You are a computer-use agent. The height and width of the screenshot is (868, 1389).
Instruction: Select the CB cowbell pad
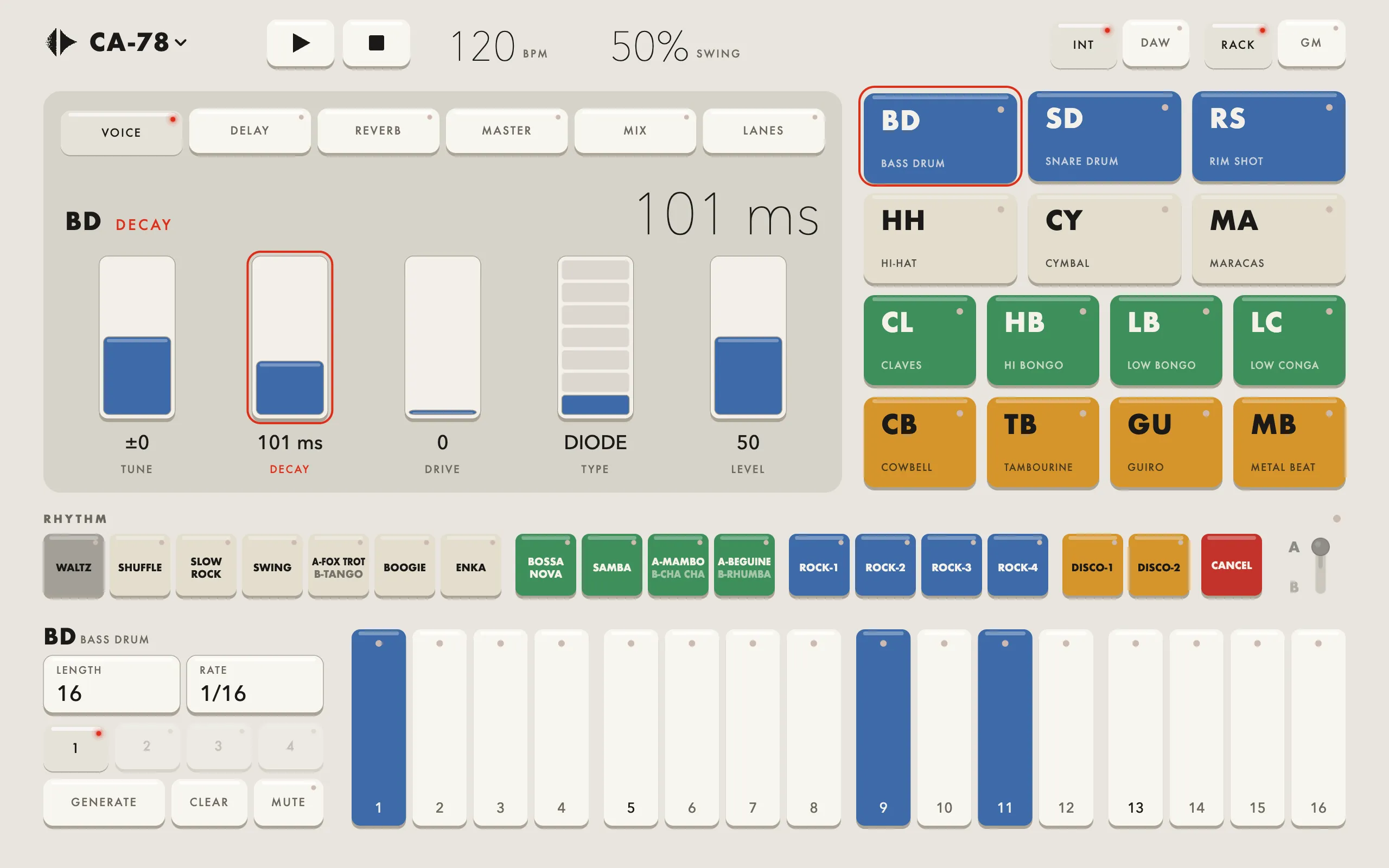[x=920, y=443]
